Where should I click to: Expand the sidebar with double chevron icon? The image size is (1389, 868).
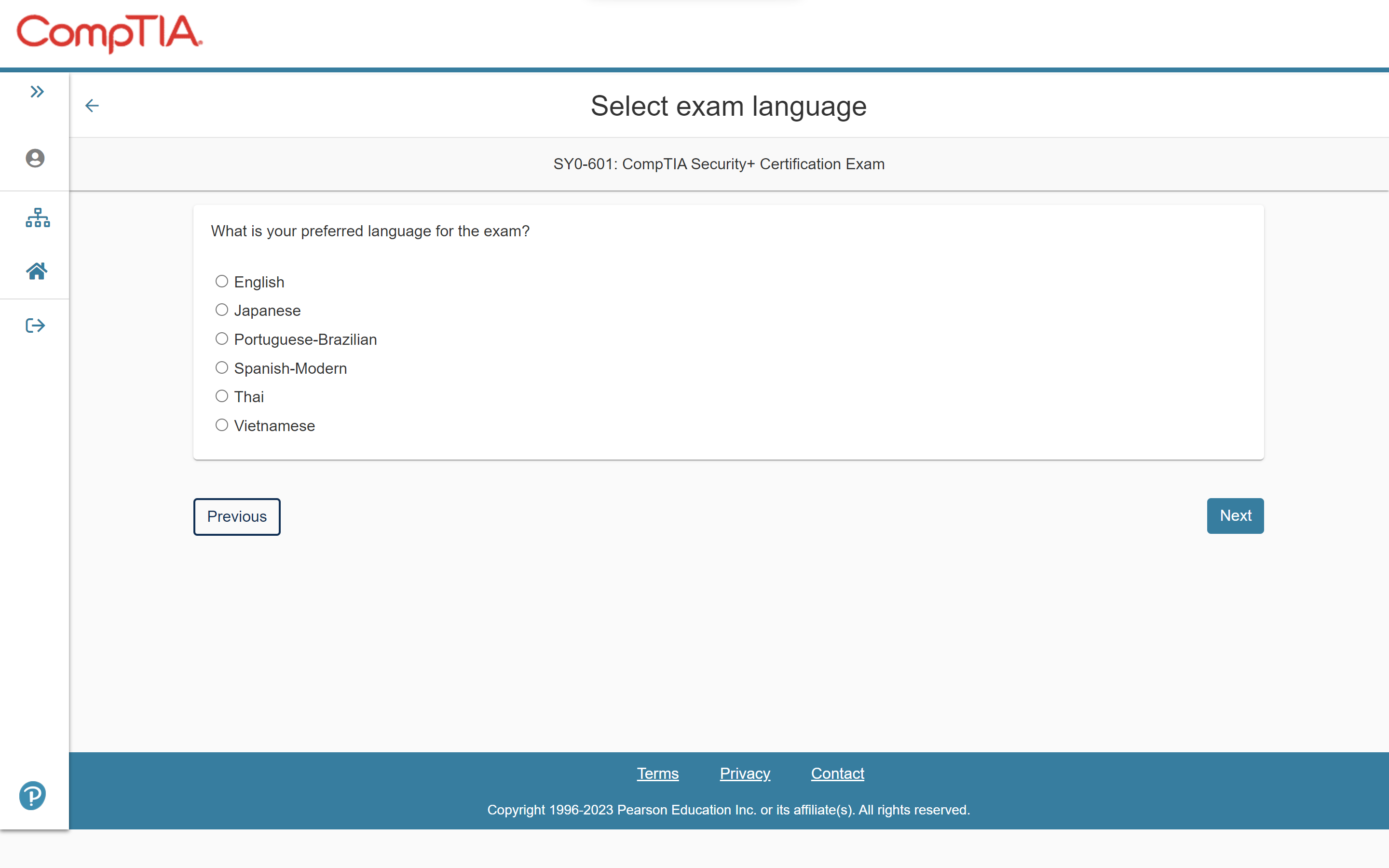point(37,92)
